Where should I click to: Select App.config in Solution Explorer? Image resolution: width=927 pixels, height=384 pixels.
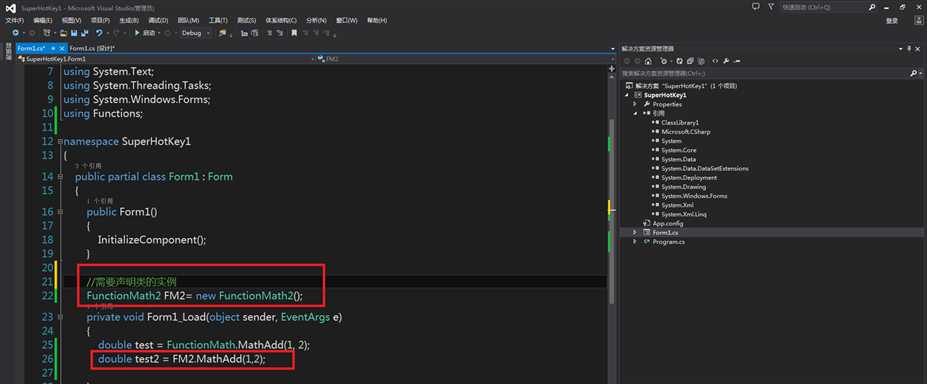pos(667,223)
